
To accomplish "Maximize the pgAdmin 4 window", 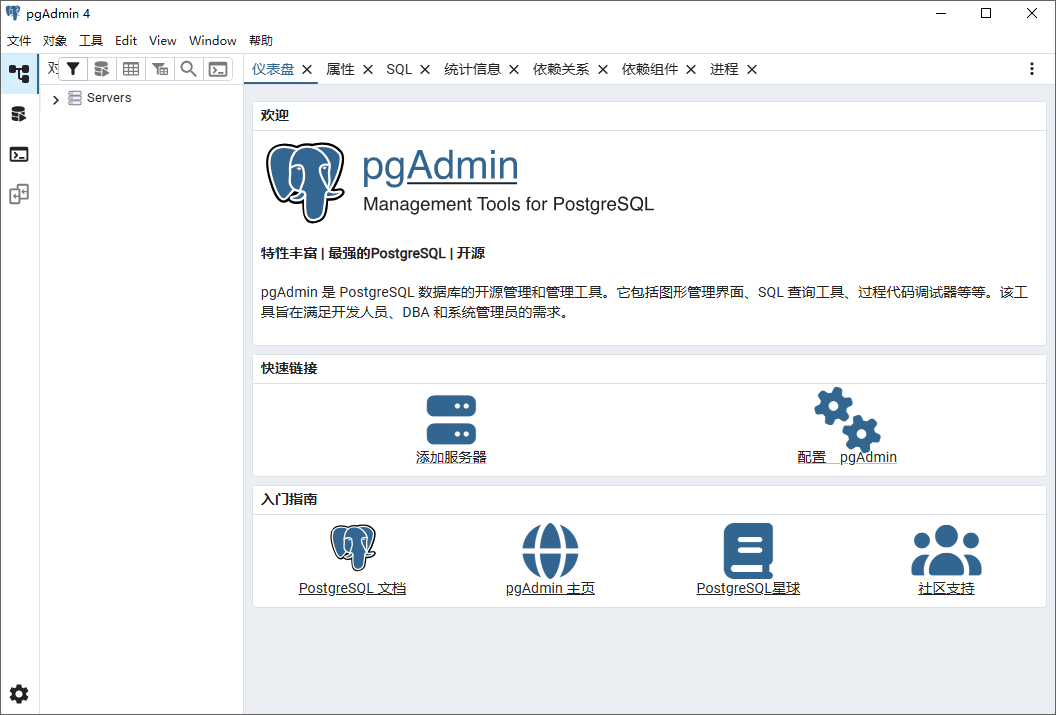I will [x=986, y=13].
